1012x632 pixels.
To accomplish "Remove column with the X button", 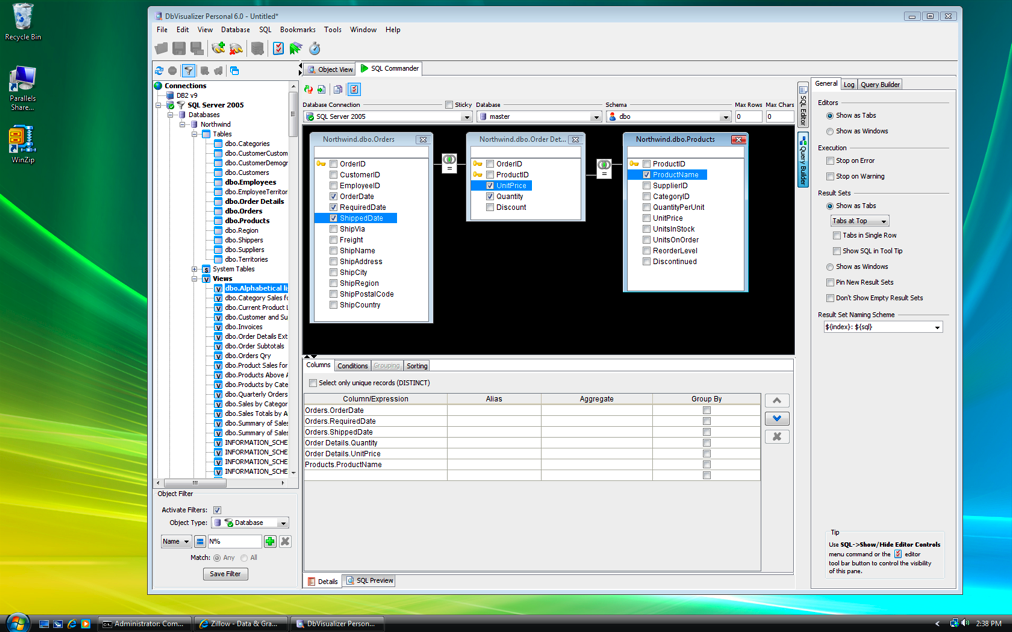I will [777, 436].
